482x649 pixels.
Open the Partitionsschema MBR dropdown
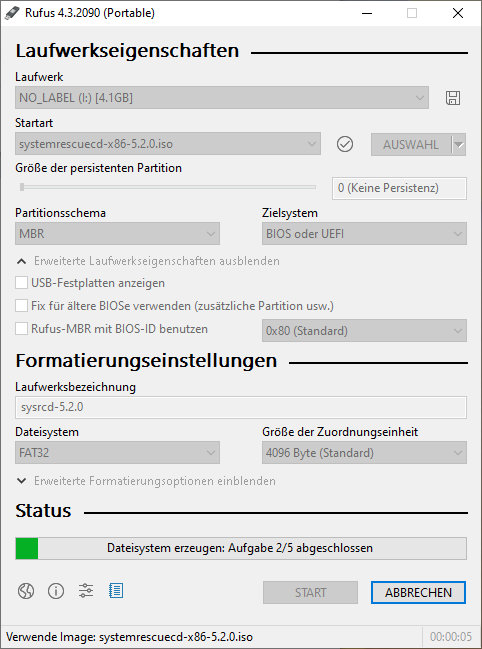[x=118, y=233]
